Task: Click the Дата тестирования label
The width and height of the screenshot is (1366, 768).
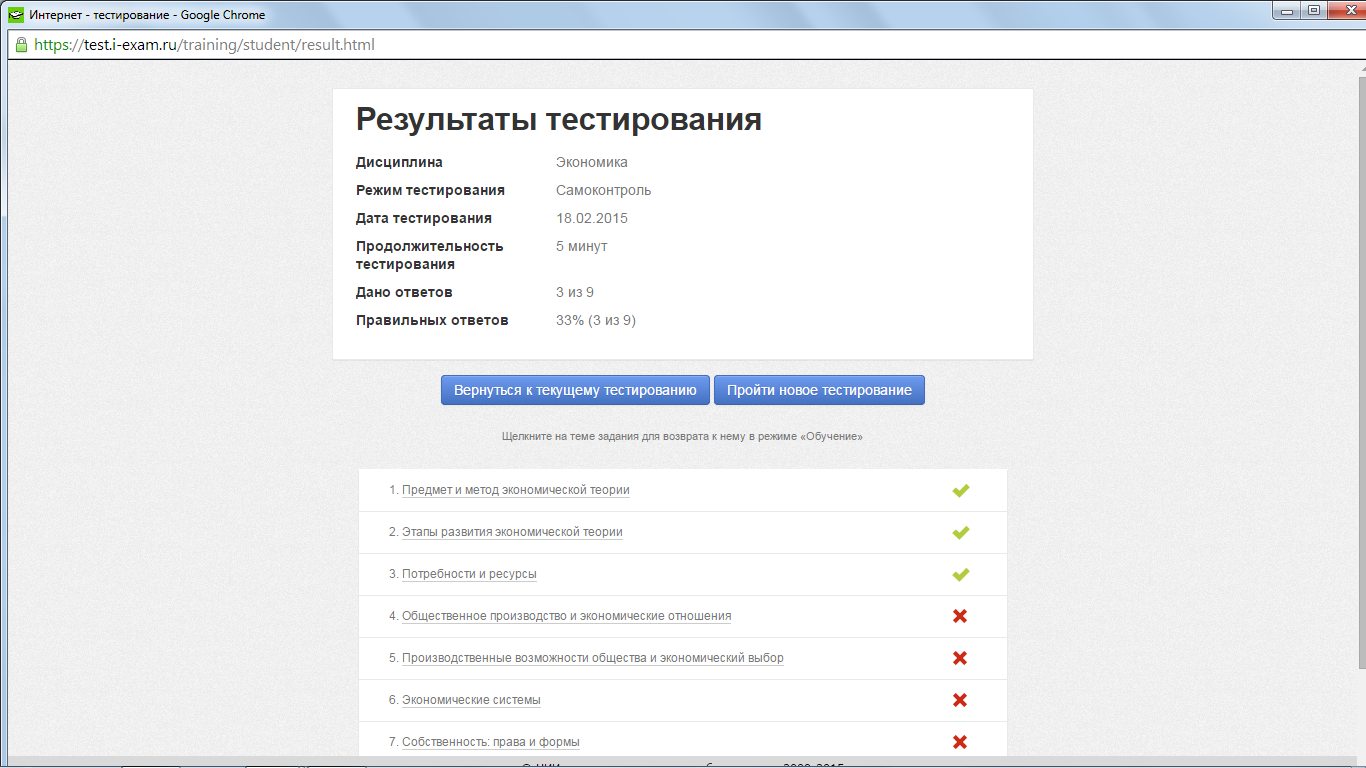Action: (x=424, y=218)
